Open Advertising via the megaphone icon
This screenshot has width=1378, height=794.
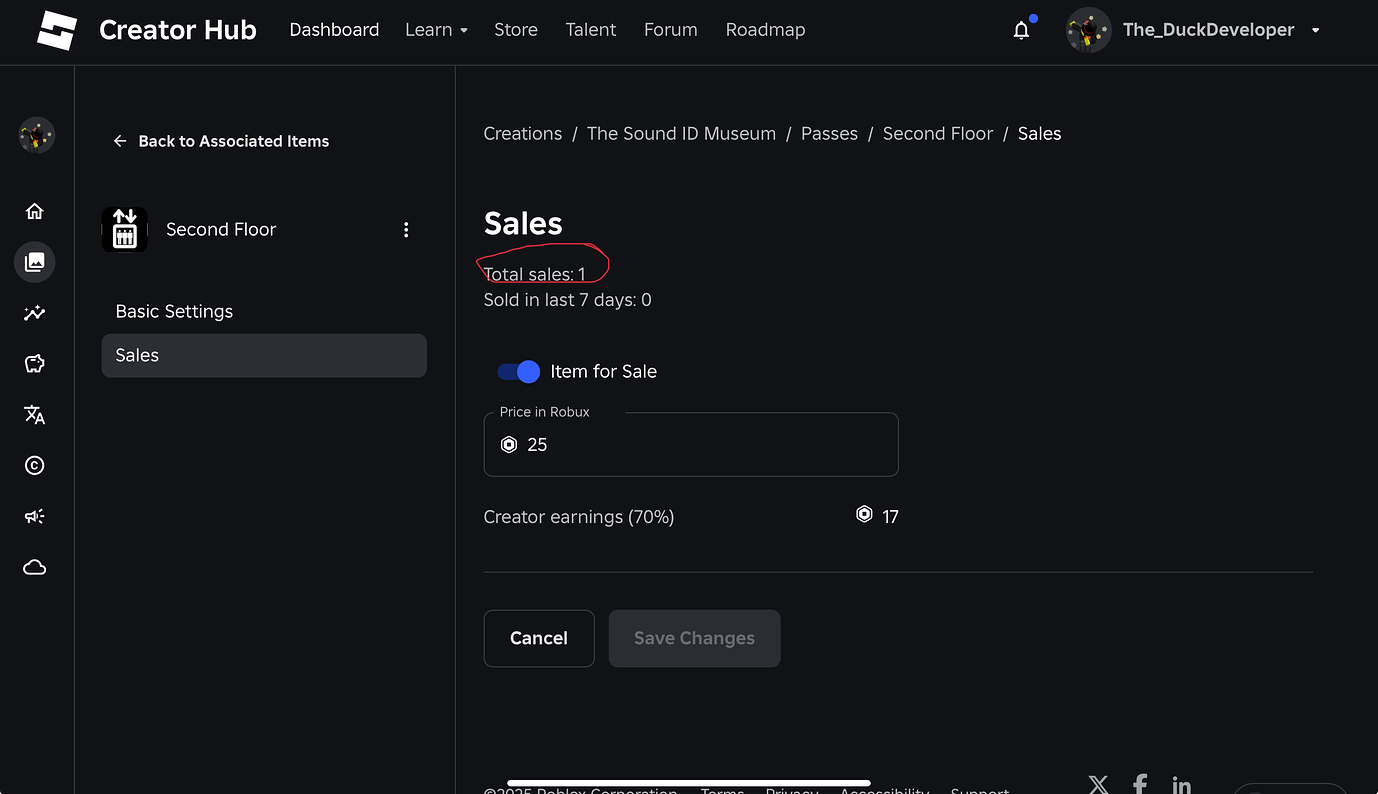pos(34,516)
